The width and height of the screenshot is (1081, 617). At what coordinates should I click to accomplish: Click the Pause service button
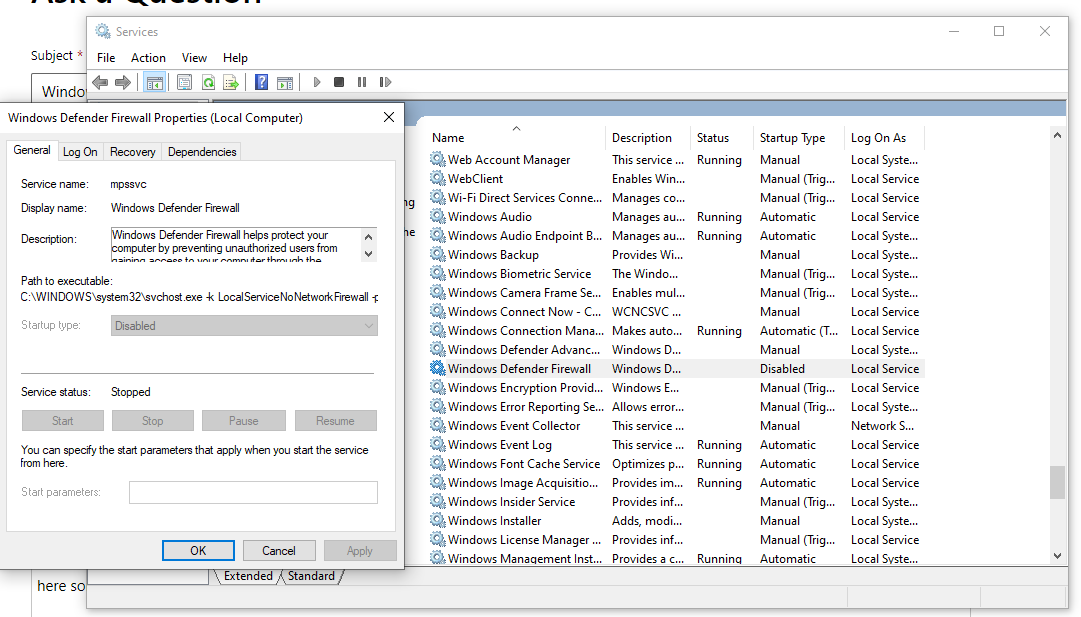pos(243,421)
